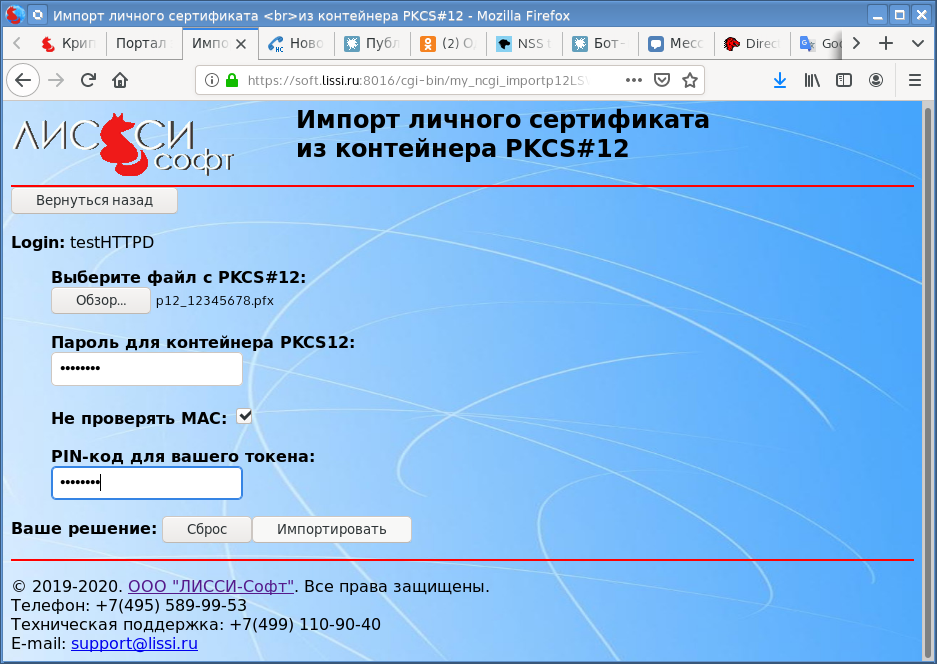Open the Library bookmarks and history icon
Screen dimensions: 937x664
812,80
